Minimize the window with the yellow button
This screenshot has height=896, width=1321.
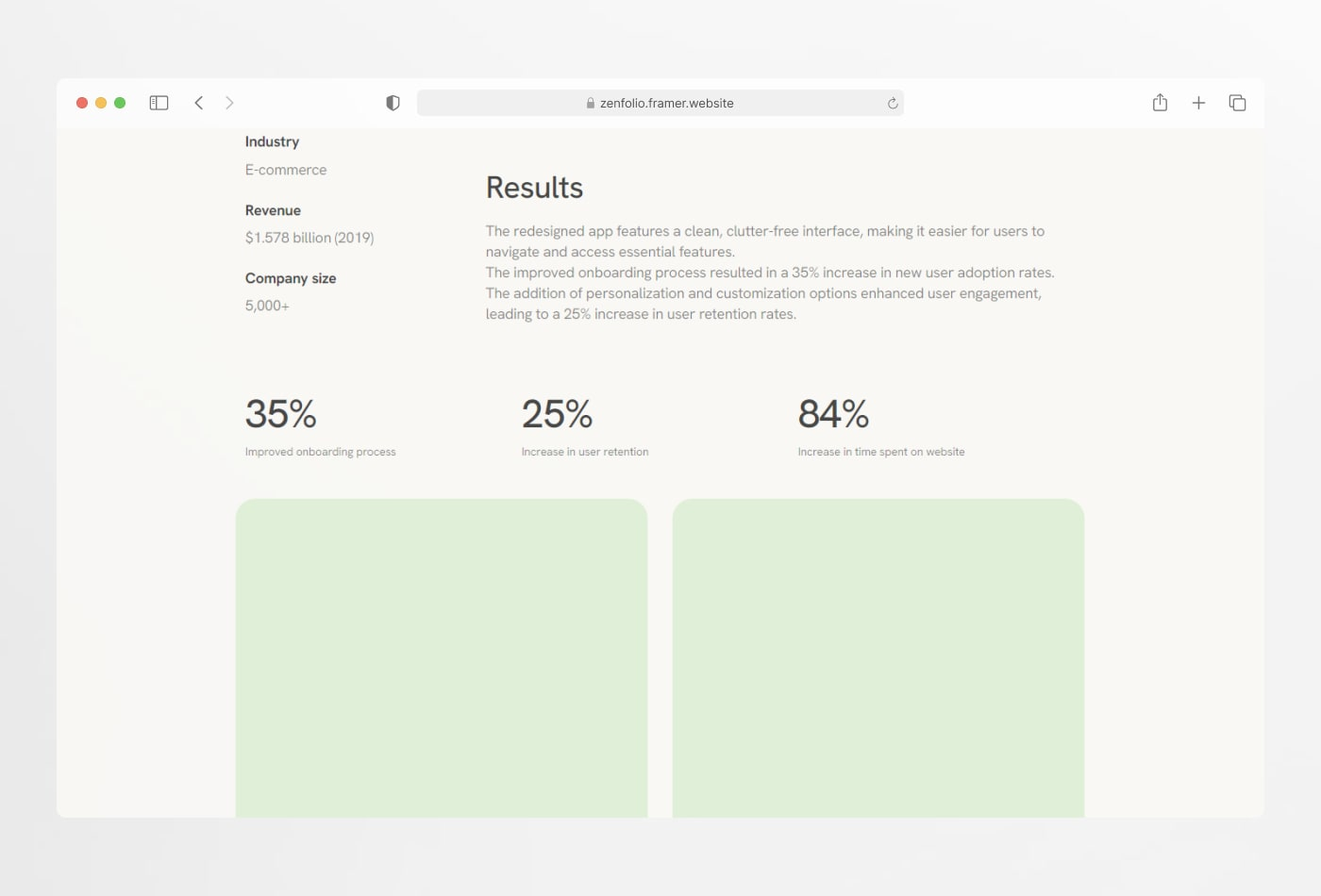tap(101, 103)
